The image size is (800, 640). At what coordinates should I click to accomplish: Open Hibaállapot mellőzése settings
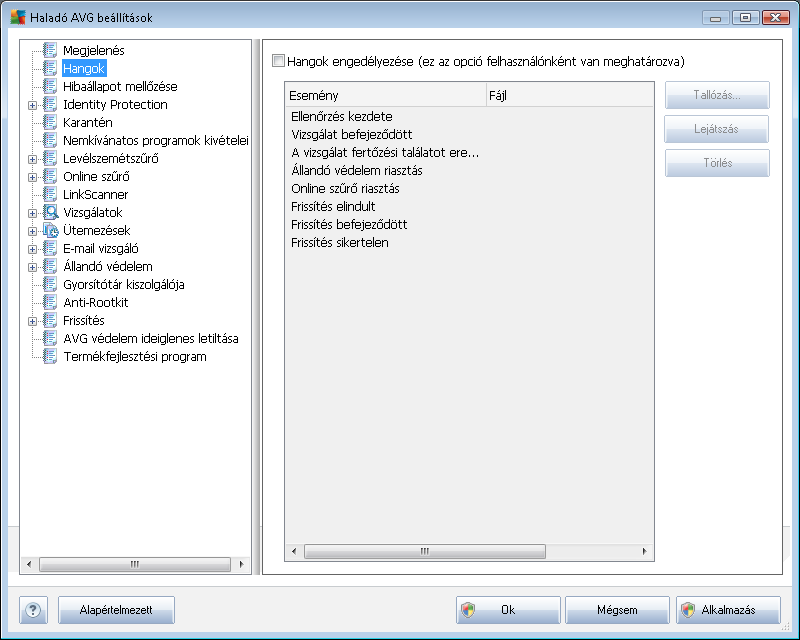click(x=120, y=86)
